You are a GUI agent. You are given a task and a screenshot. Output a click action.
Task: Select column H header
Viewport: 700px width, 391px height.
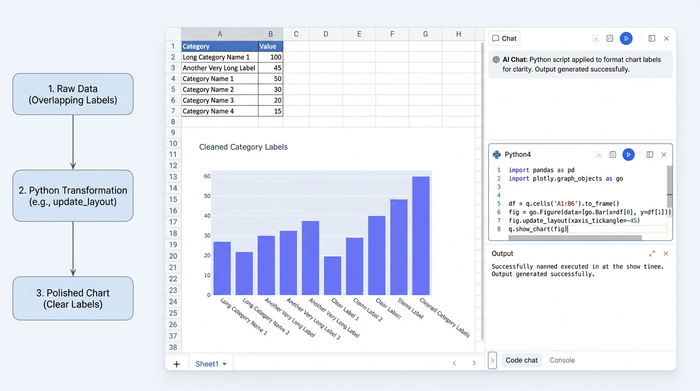pos(458,34)
